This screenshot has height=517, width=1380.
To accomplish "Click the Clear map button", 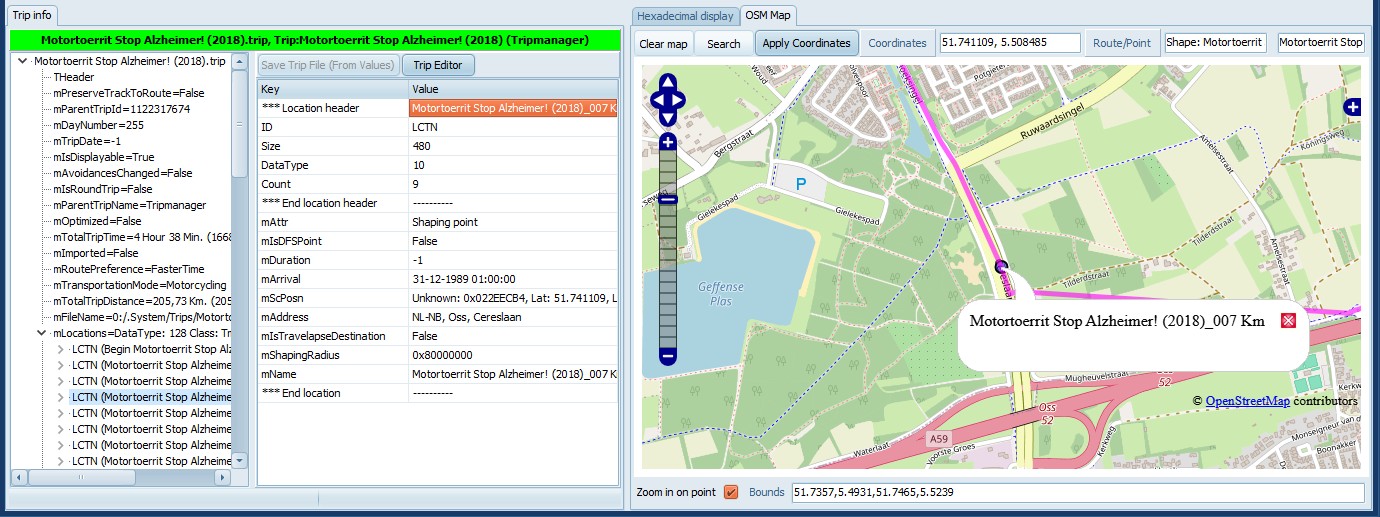I will 663,43.
